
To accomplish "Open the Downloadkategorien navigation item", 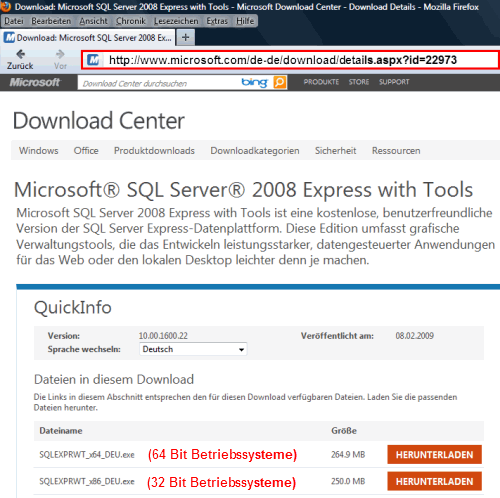I will tap(255, 151).
